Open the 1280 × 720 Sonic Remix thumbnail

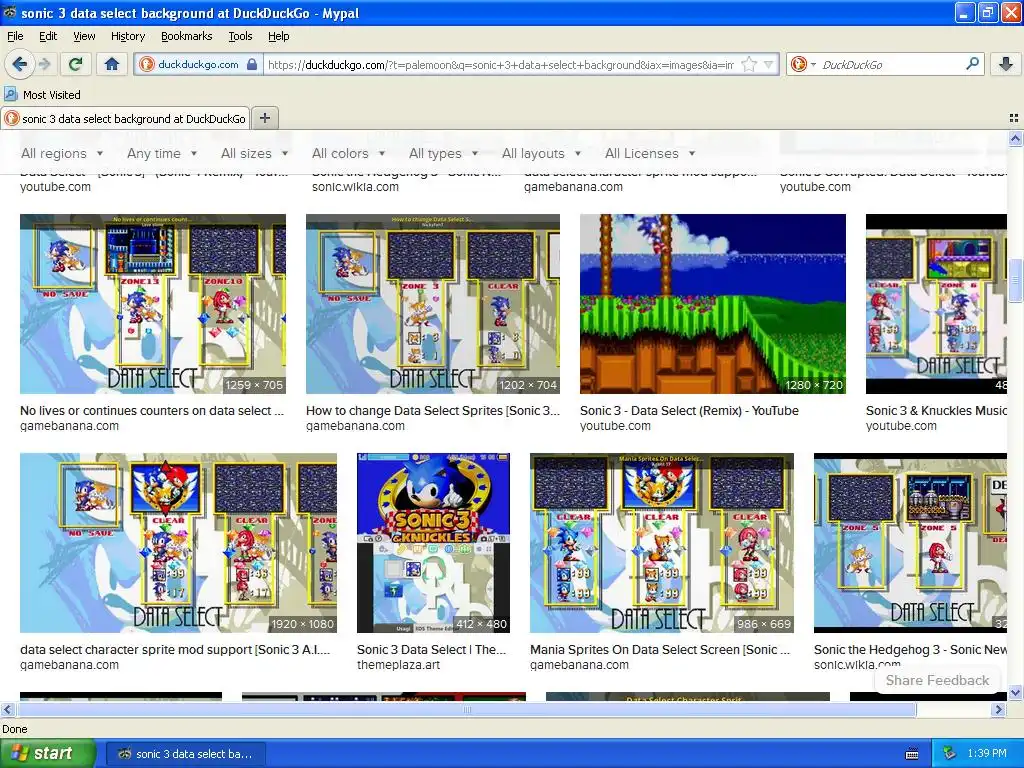tap(713, 304)
